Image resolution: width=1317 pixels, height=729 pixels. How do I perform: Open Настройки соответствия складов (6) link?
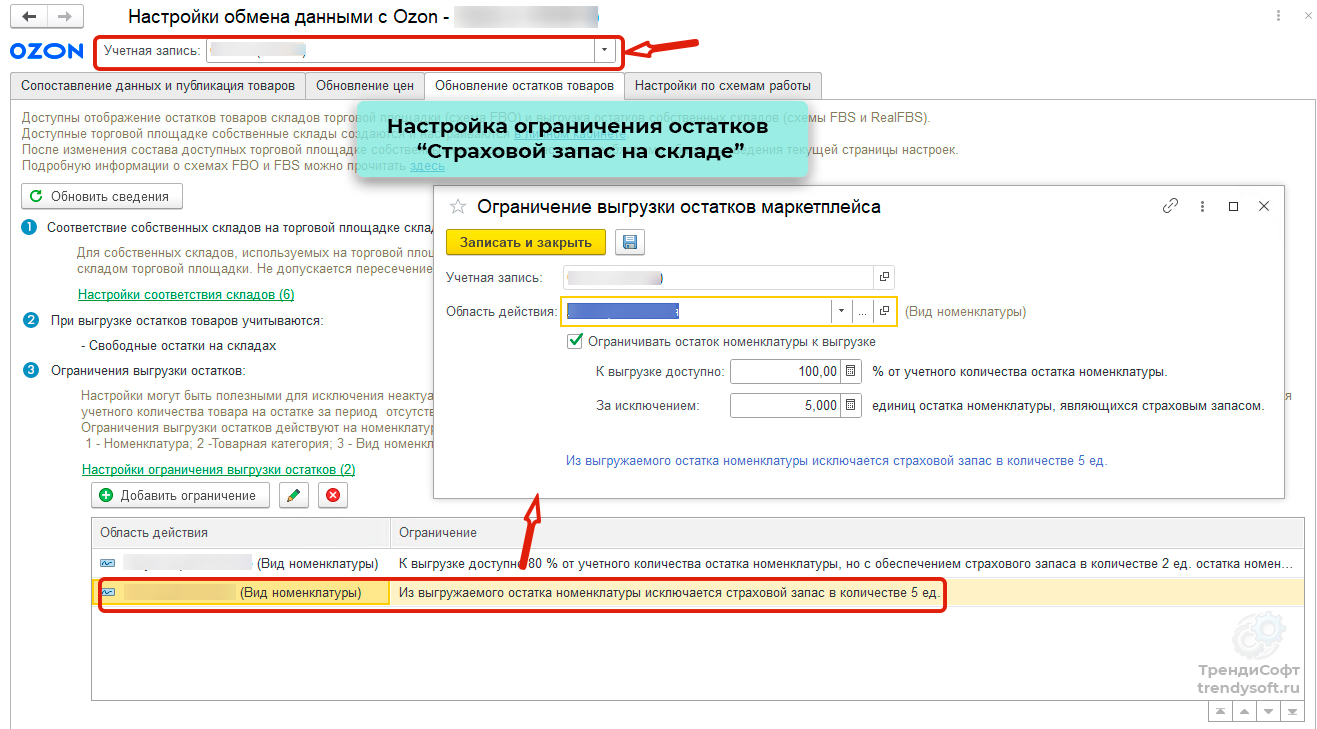point(186,295)
